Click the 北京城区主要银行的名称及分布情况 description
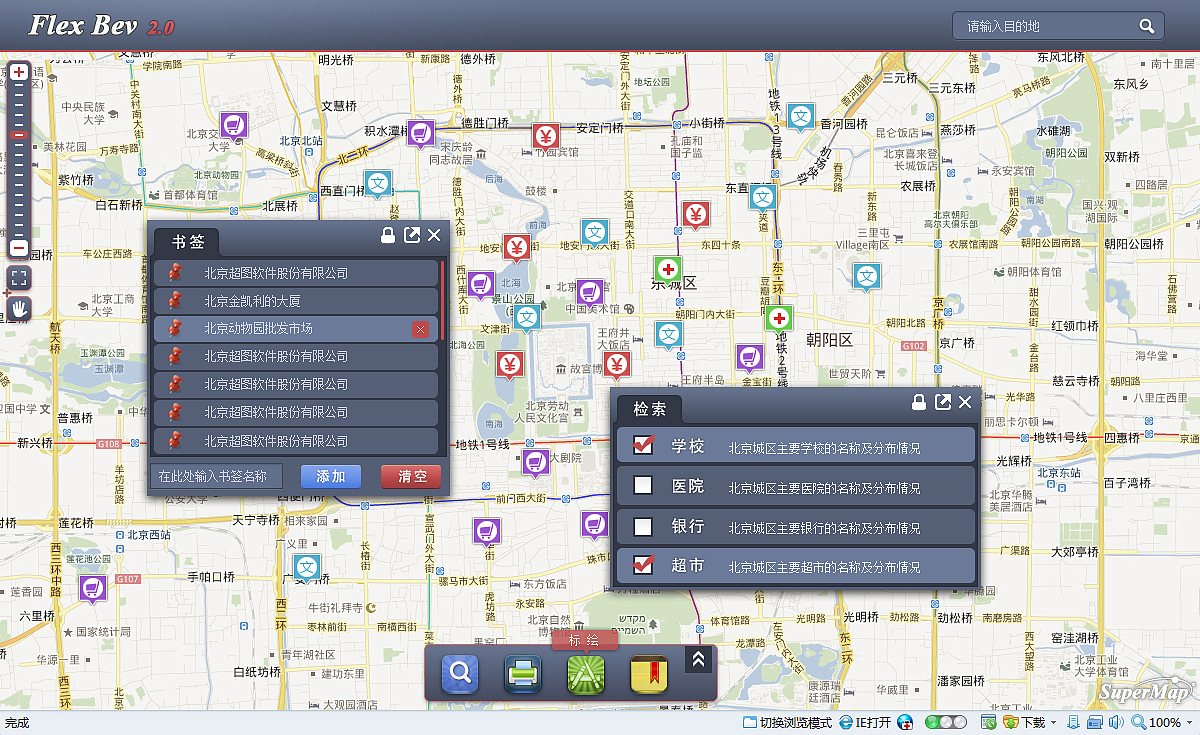The width and height of the screenshot is (1200, 735). 824,528
